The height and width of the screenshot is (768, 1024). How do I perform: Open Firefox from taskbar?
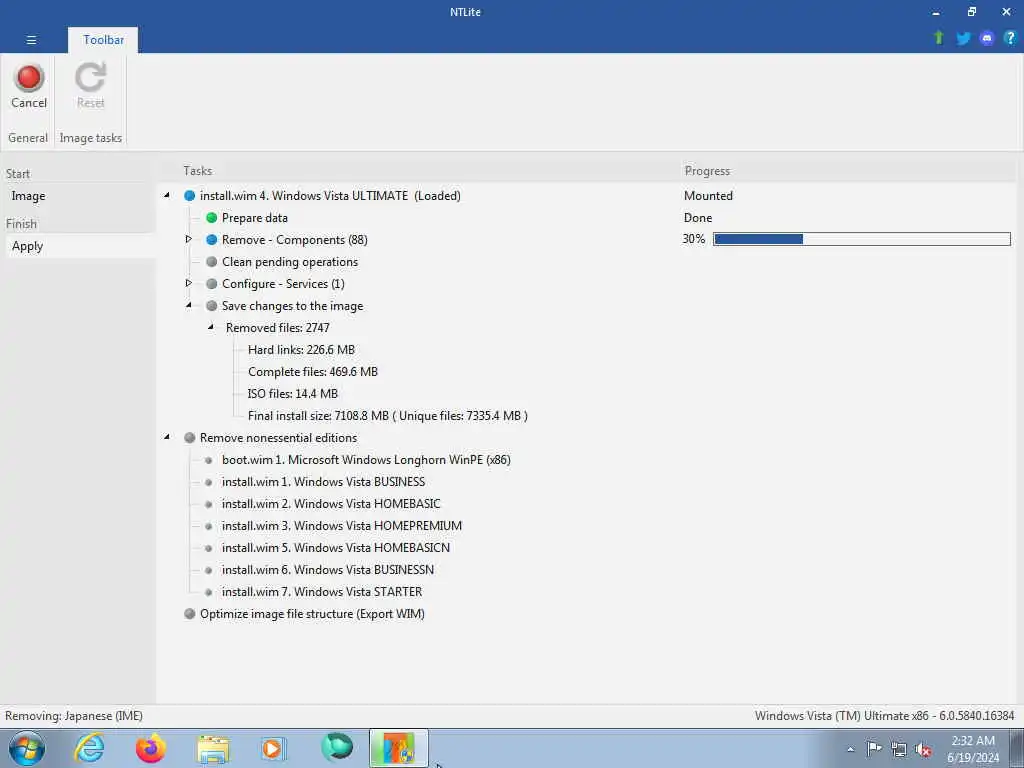(x=151, y=748)
